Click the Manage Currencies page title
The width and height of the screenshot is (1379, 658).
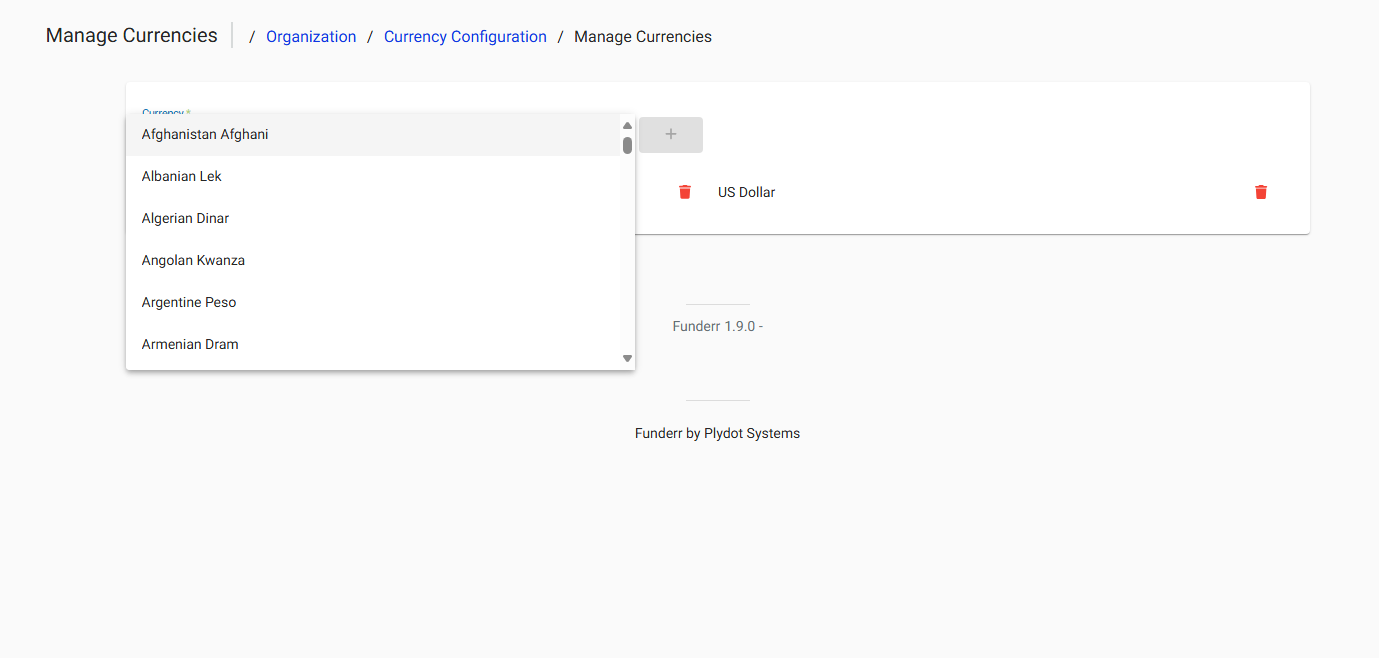(x=131, y=35)
